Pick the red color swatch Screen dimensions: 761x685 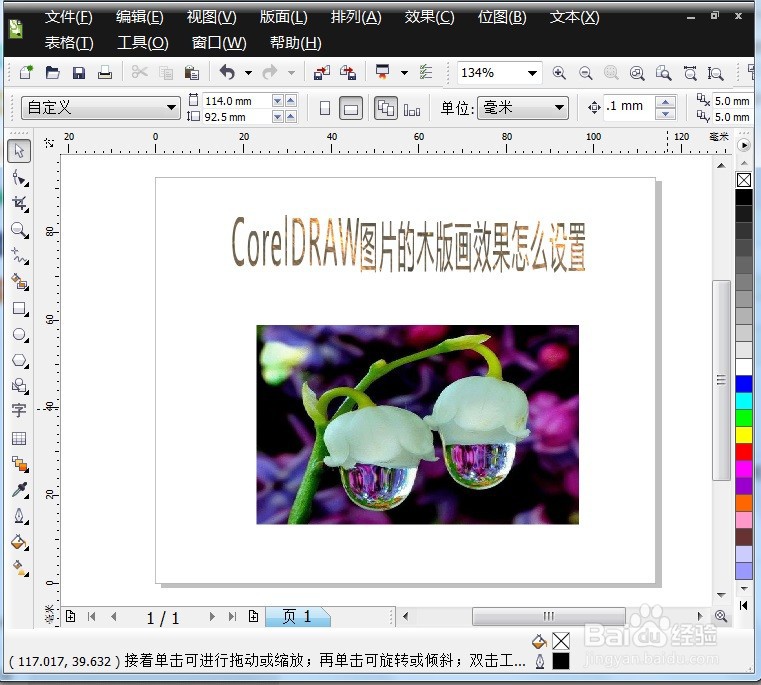coord(744,451)
